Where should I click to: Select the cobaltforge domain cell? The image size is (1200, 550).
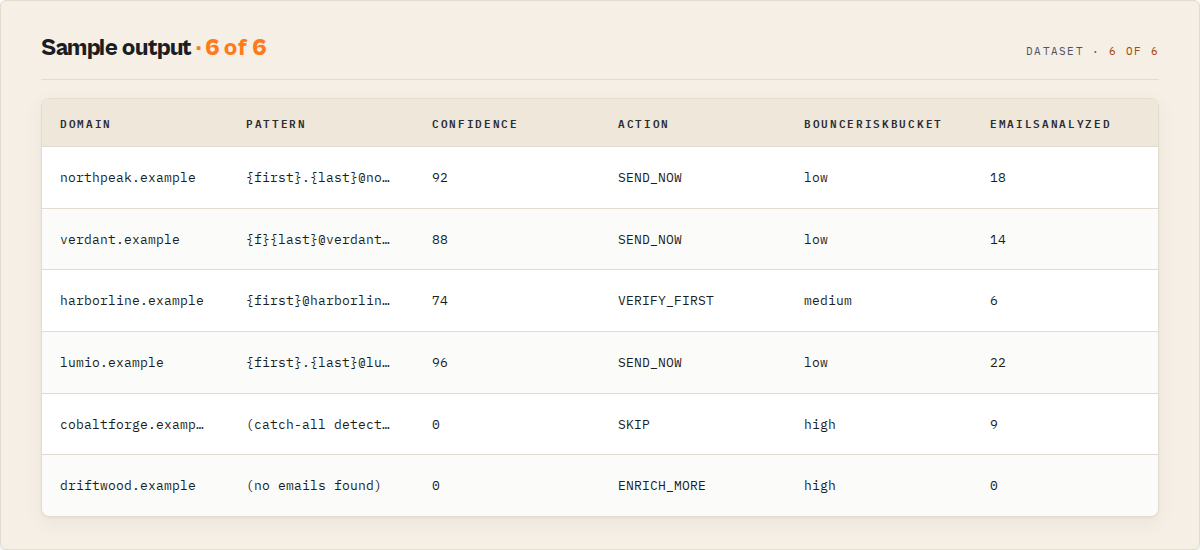click(132, 425)
